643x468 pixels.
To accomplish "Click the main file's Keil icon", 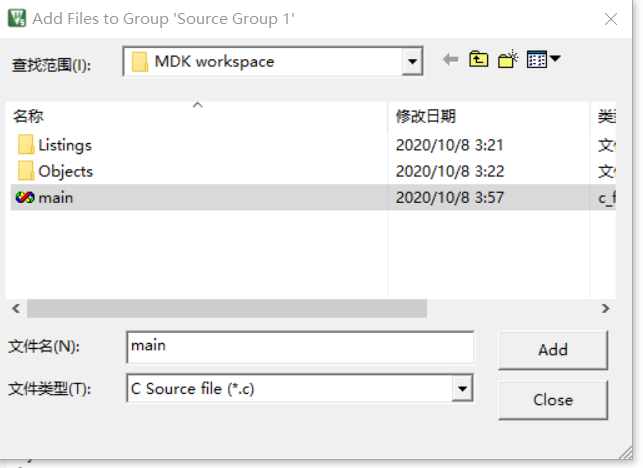I will pos(25,198).
